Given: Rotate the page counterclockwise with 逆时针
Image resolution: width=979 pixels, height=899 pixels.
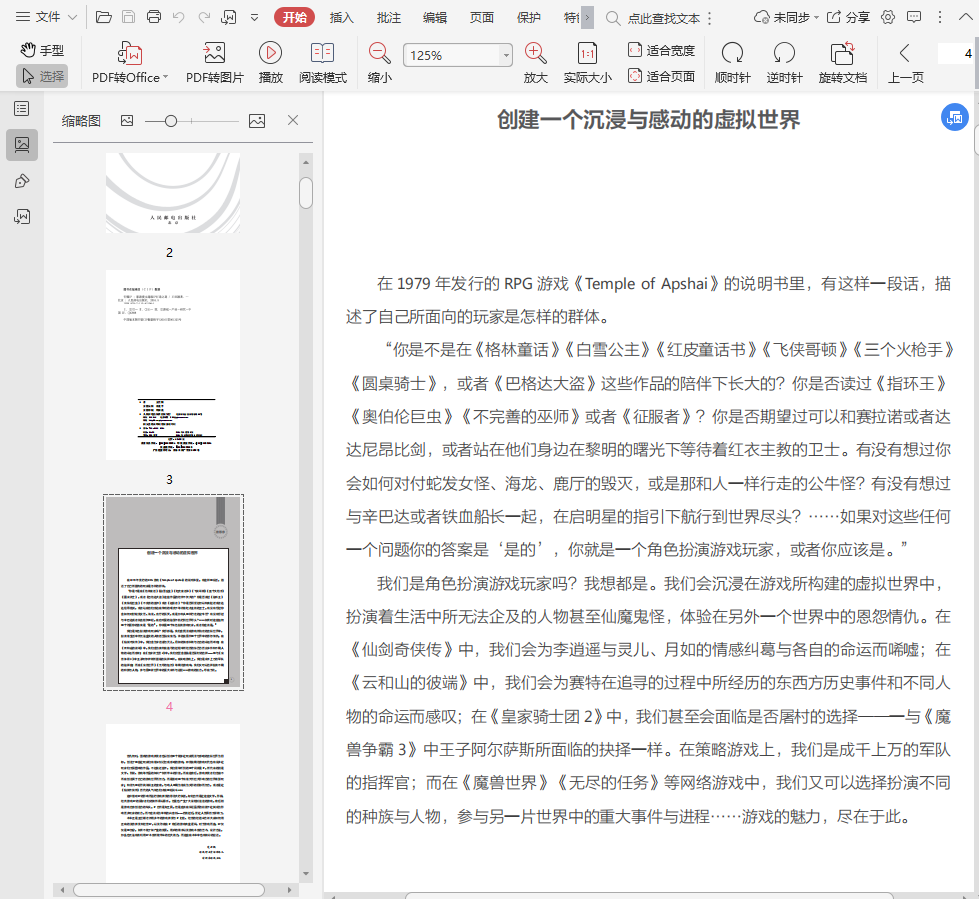Looking at the screenshot, I should (784, 54).
